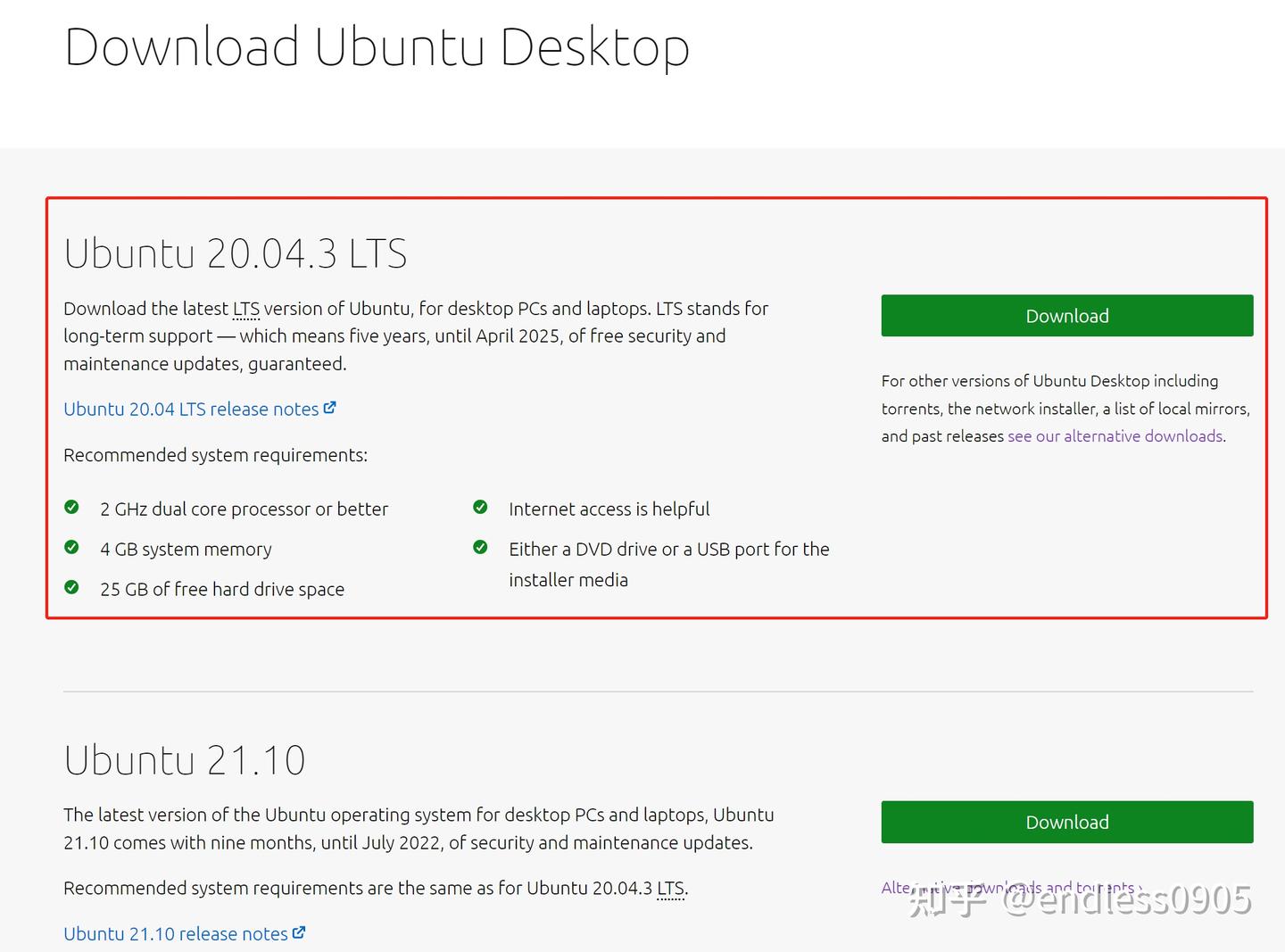Click the checkmark beside "Internet access is helpful"
This screenshot has width=1285, height=952.
(x=481, y=507)
